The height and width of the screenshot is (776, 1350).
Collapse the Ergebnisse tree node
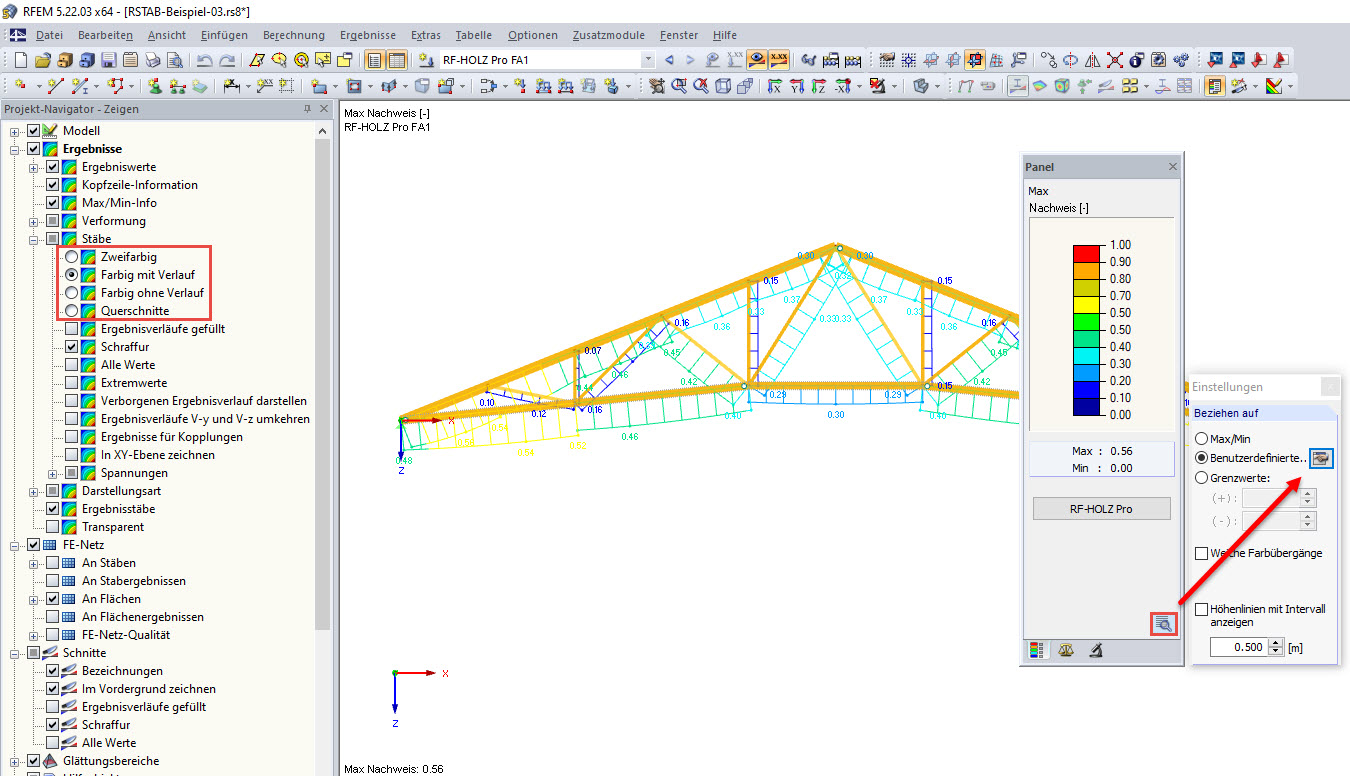(x=15, y=149)
